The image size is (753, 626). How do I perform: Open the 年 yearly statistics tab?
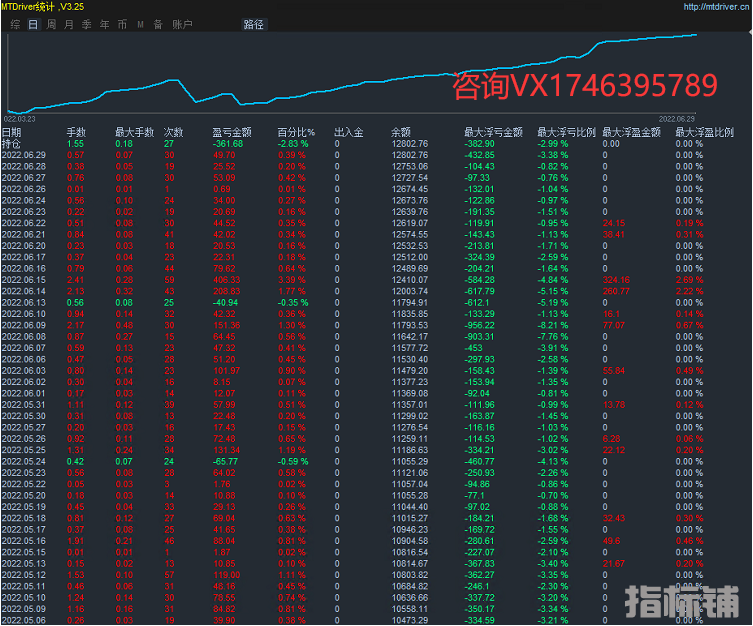pos(104,23)
